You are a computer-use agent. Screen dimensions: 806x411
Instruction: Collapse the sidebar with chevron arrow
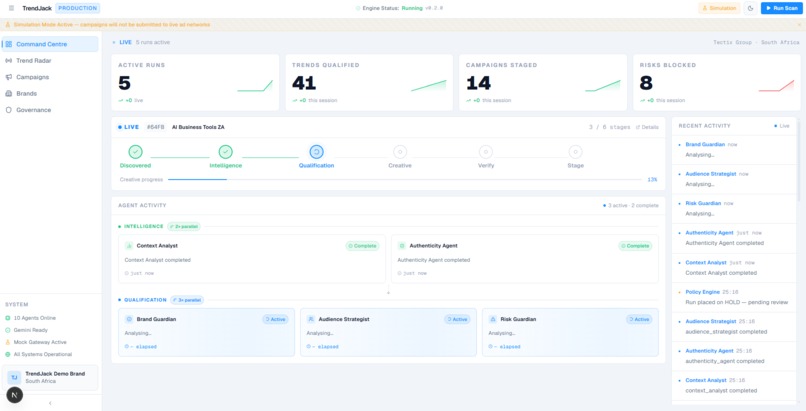point(50,403)
